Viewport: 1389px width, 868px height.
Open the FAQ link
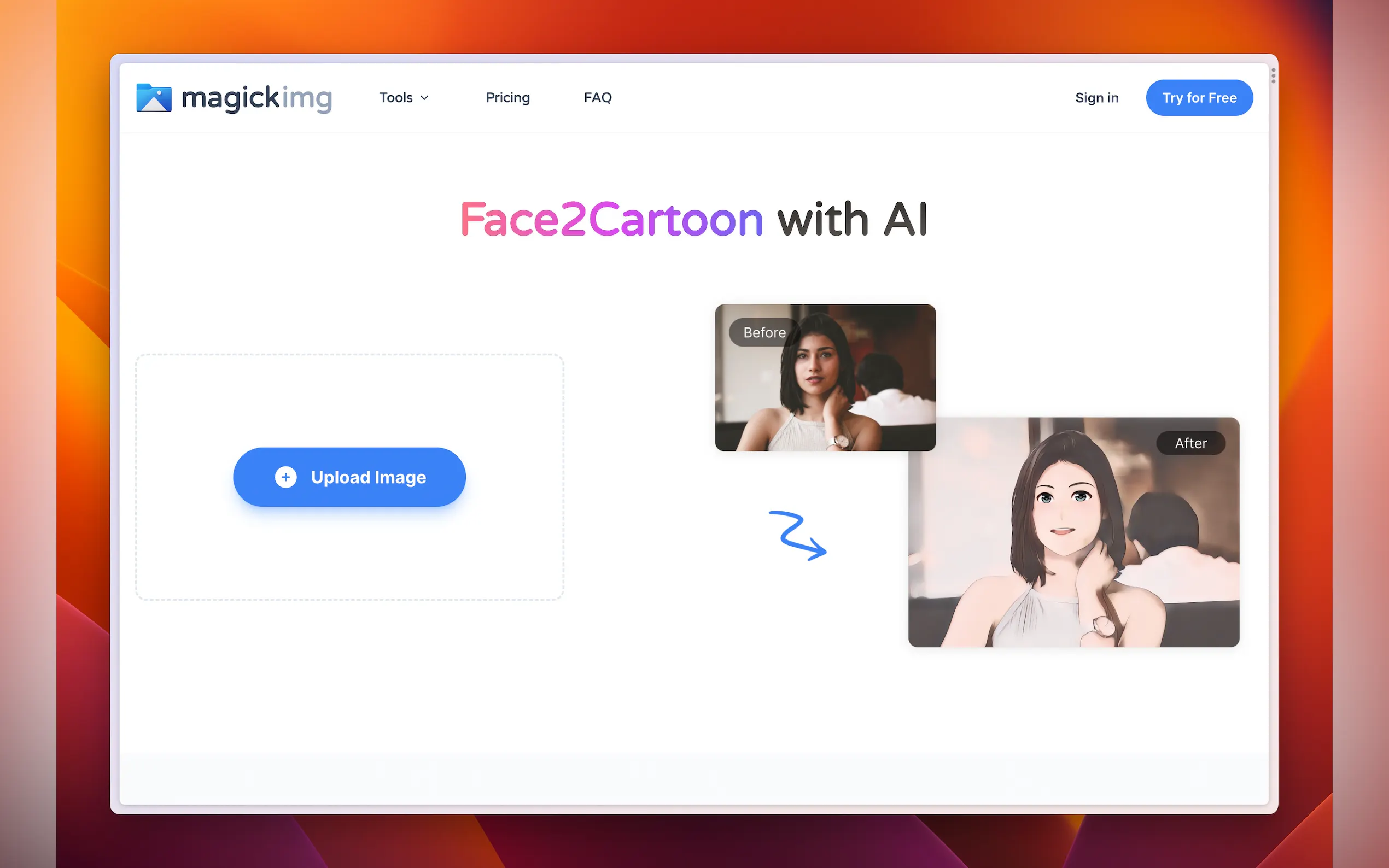598,98
